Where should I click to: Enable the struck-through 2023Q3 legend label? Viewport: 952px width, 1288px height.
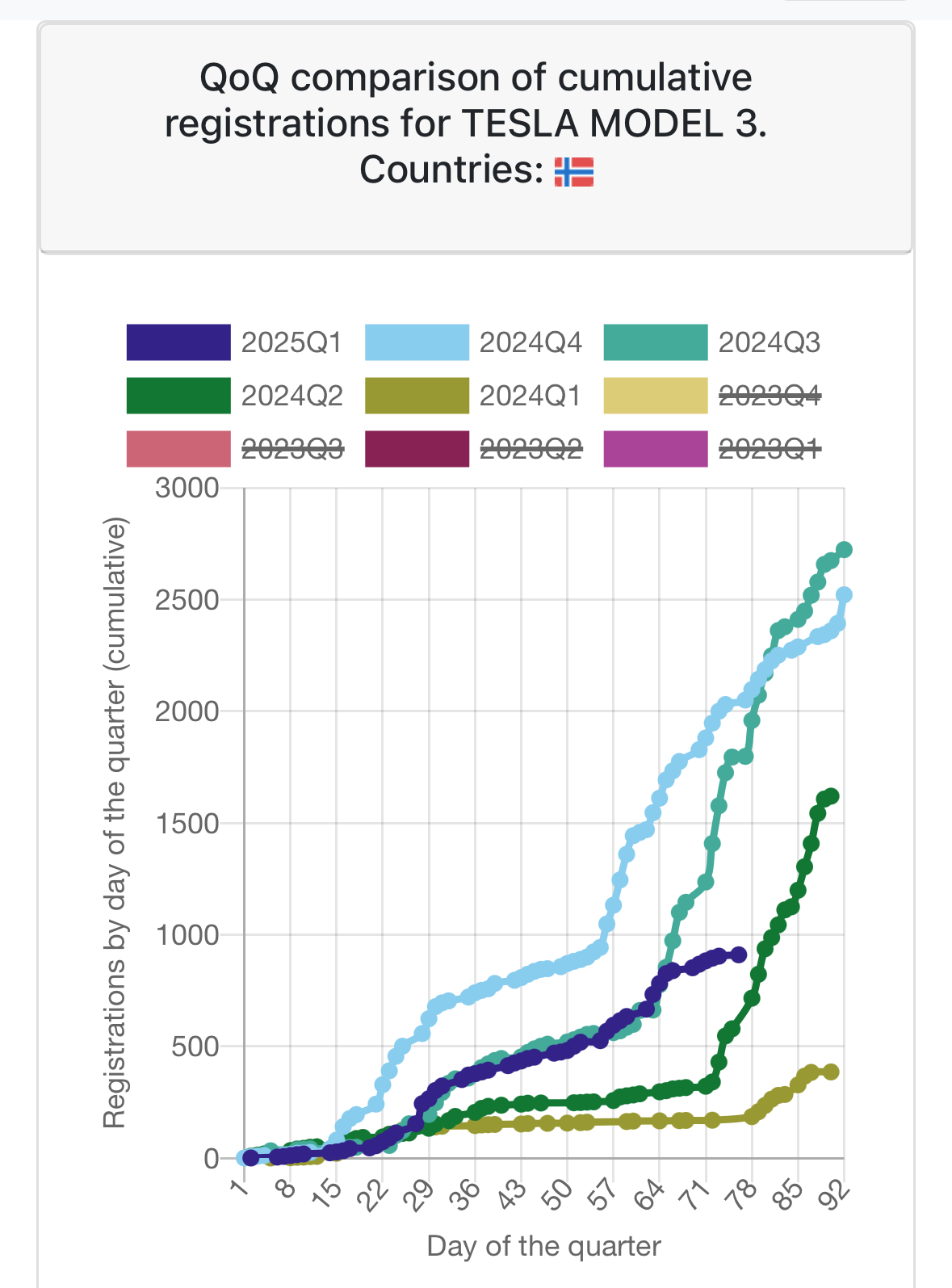tap(292, 449)
